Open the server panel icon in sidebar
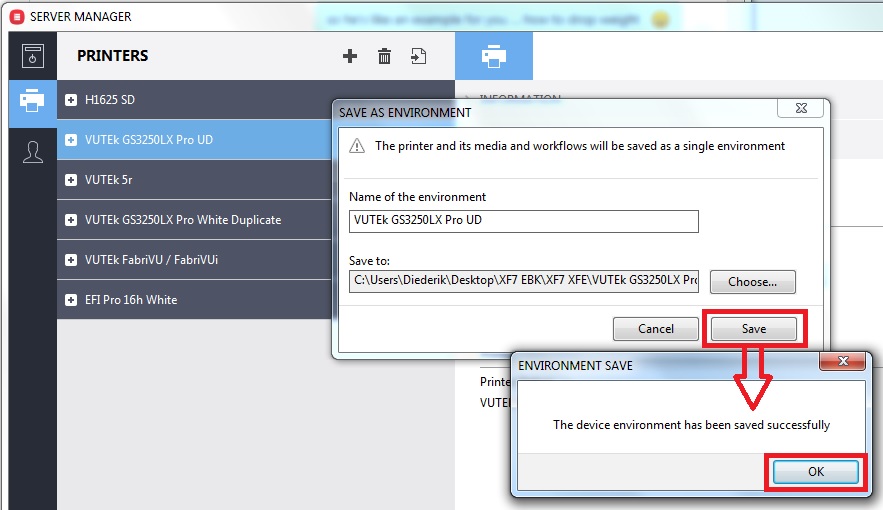This screenshot has height=510, width=883. pyautogui.click(x=33, y=56)
